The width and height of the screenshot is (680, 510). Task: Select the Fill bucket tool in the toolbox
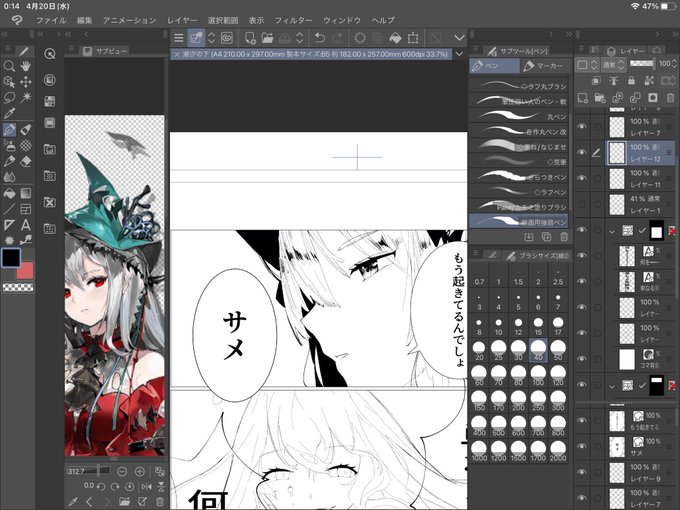[x=9, y=193]
